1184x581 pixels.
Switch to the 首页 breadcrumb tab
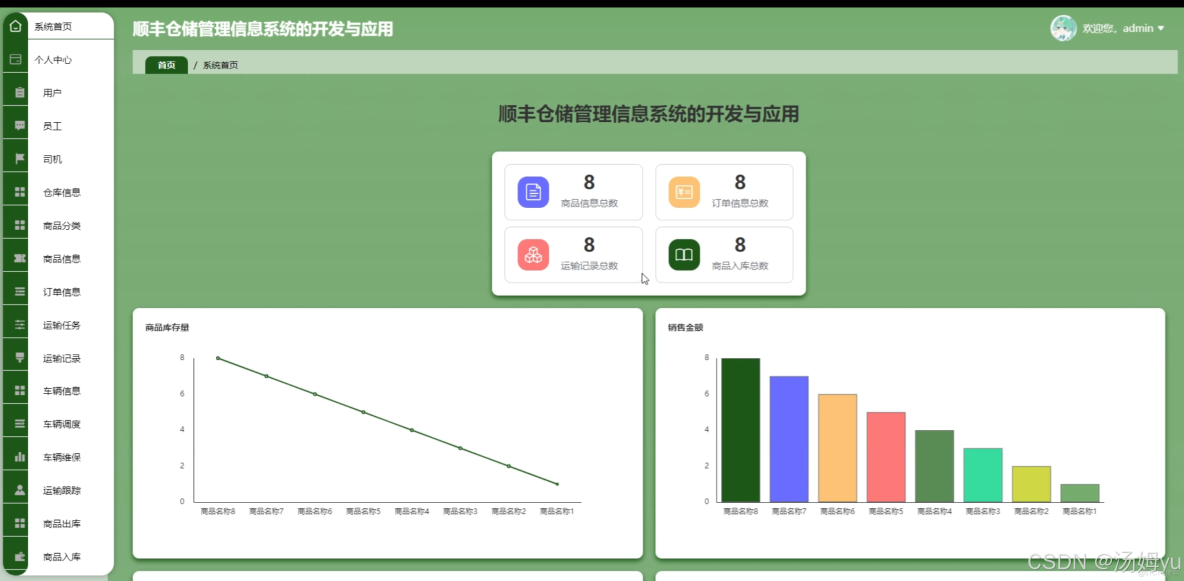click(166, 62)
